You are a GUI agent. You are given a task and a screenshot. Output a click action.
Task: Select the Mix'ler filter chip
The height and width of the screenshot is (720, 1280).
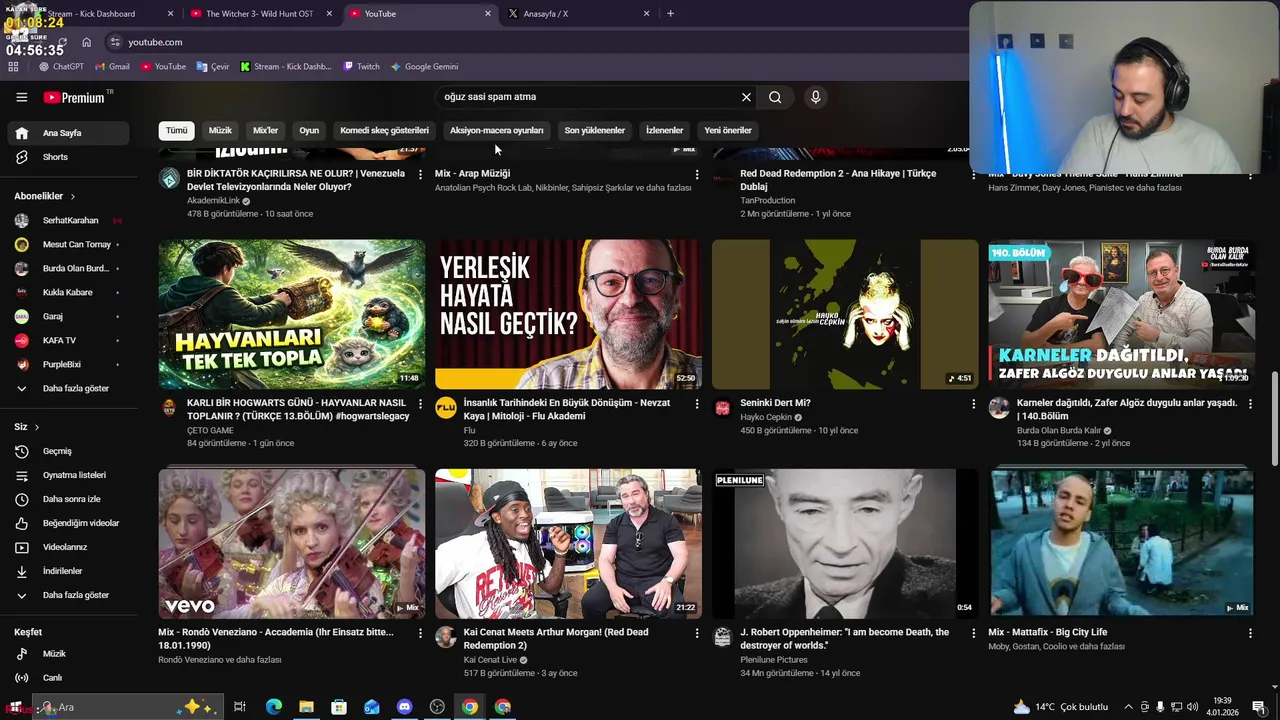[265, 130]
